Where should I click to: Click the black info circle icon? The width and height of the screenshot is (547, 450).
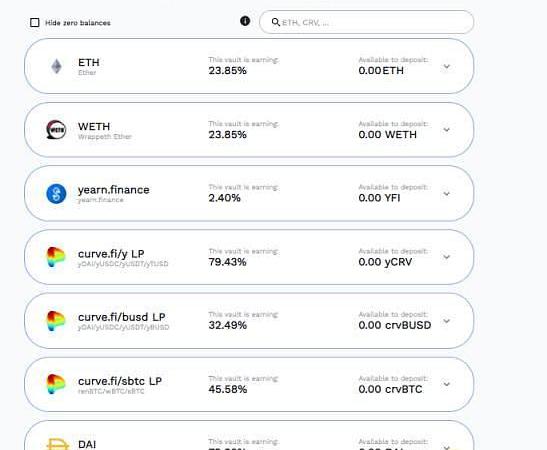click(245, 21)
